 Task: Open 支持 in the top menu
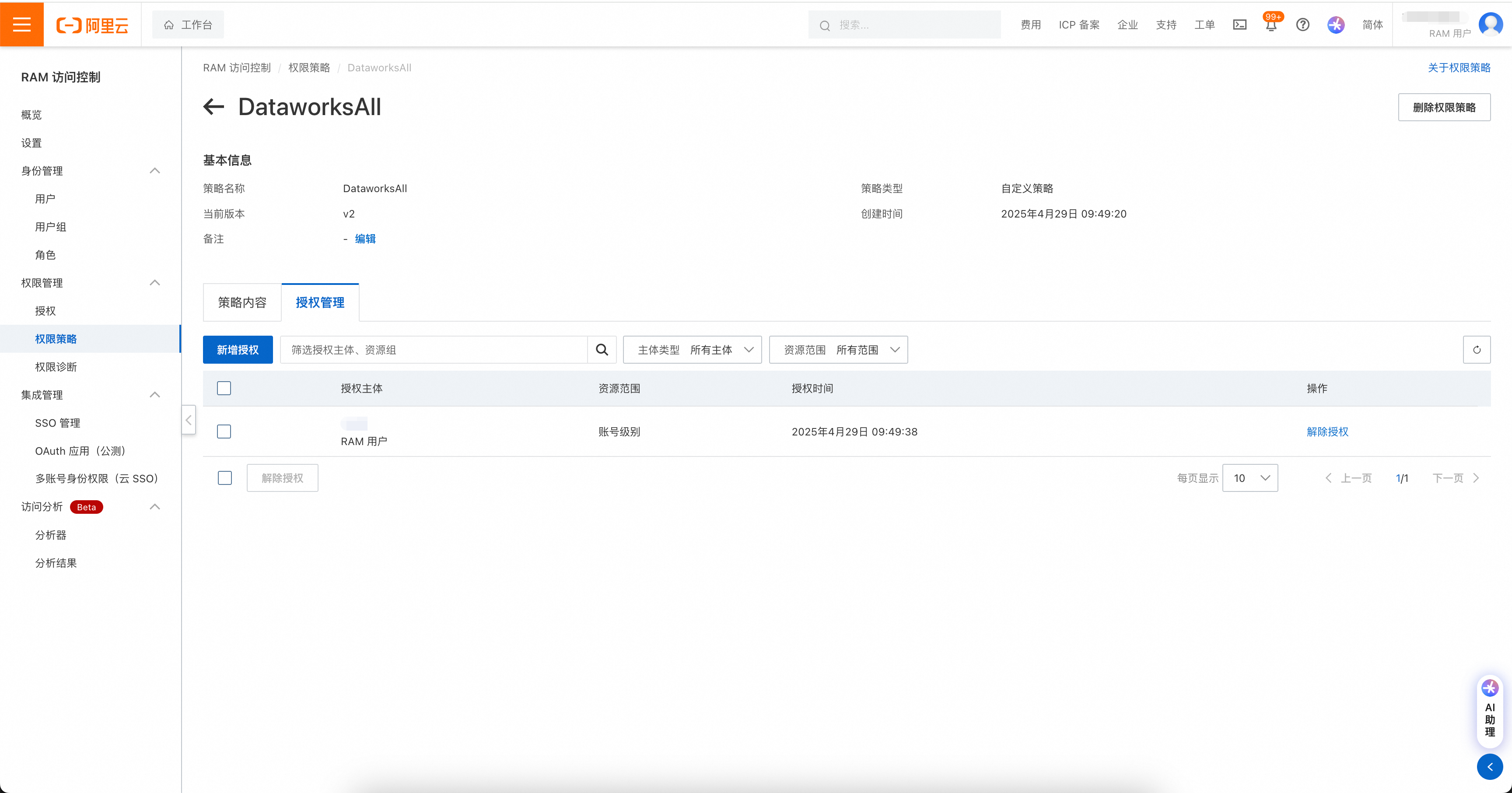coord(1166,25)
